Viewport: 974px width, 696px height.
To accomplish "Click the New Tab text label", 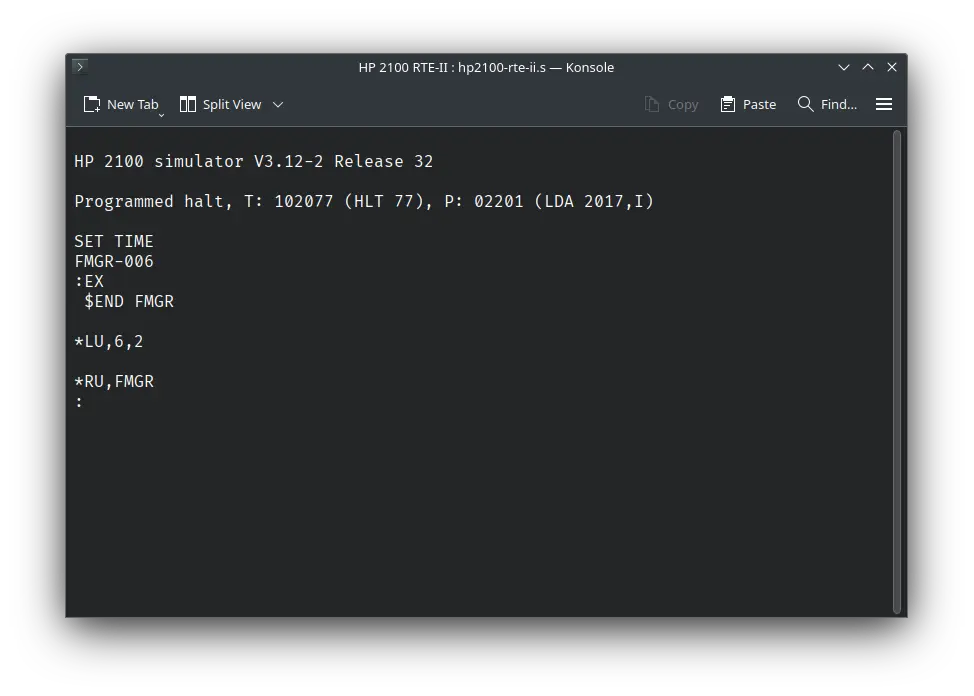I will (131, 103).
